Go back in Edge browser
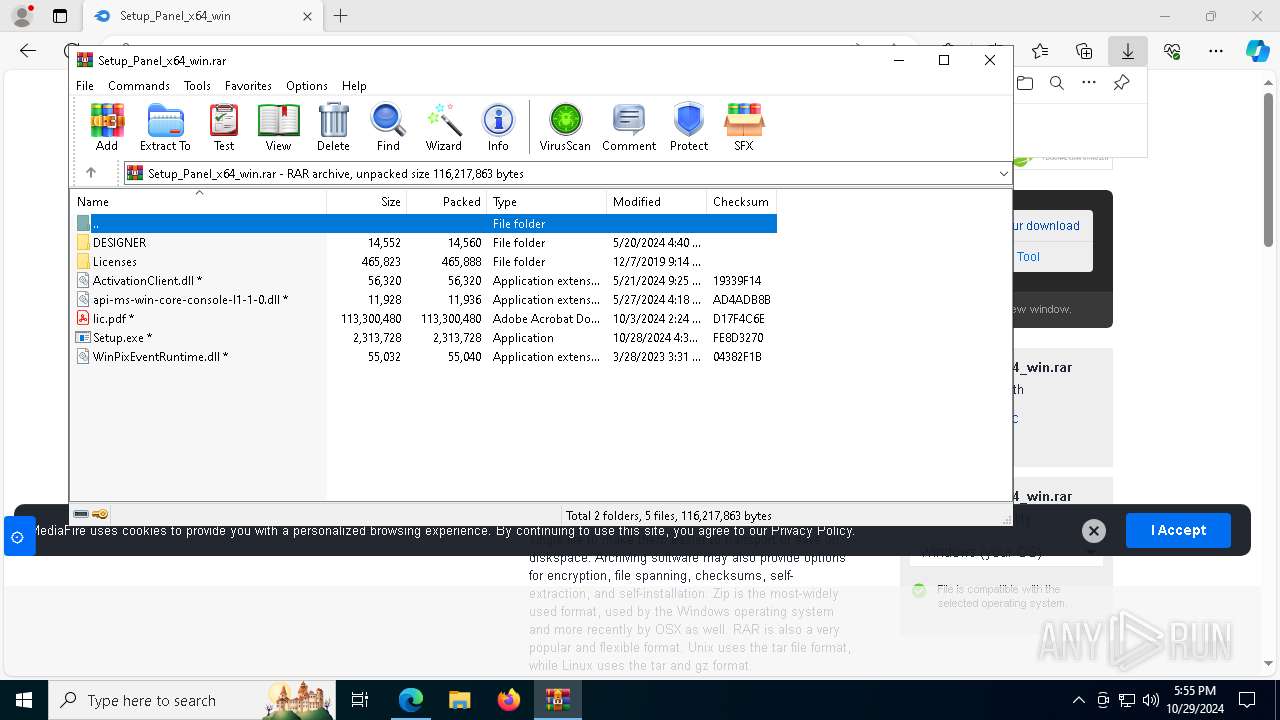The height and width of the screenshot is (720, 1280). (x=28, y=50)
